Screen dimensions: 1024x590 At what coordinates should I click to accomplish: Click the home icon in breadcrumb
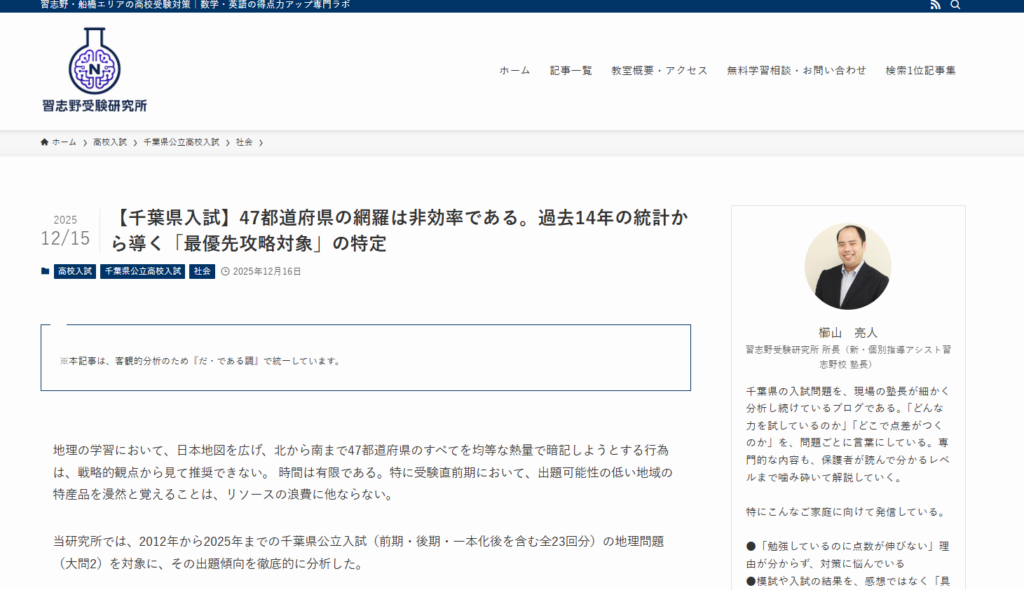[x=45, y=142]
